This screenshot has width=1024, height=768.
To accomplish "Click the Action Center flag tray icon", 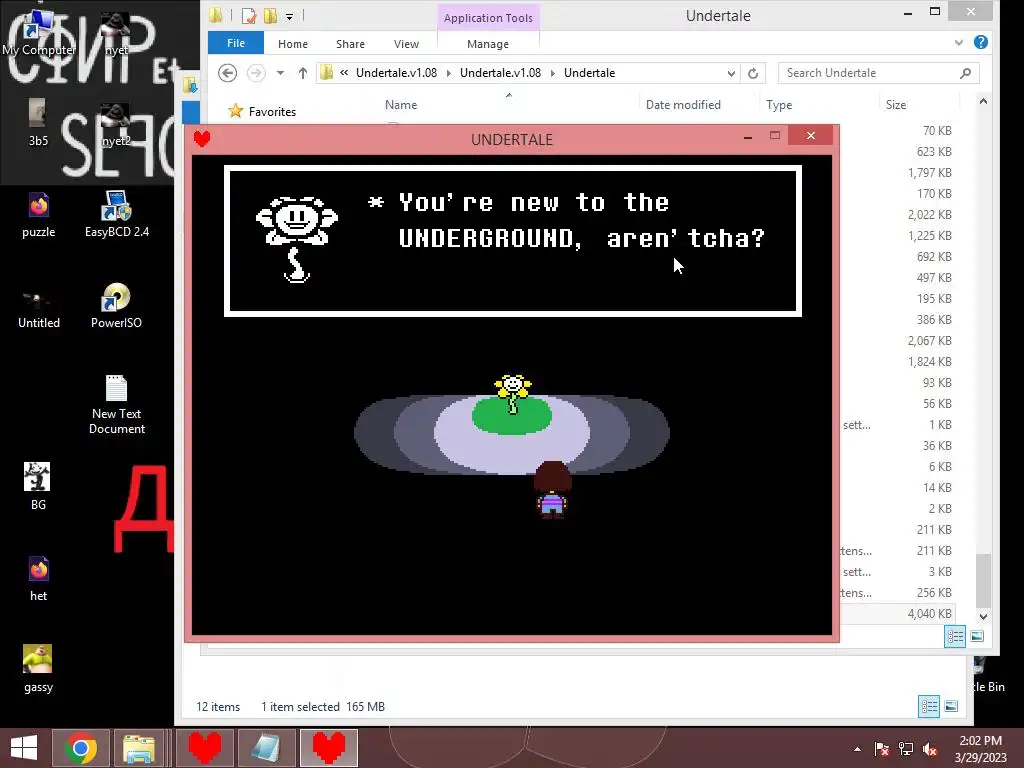I will tap(882, 748).
